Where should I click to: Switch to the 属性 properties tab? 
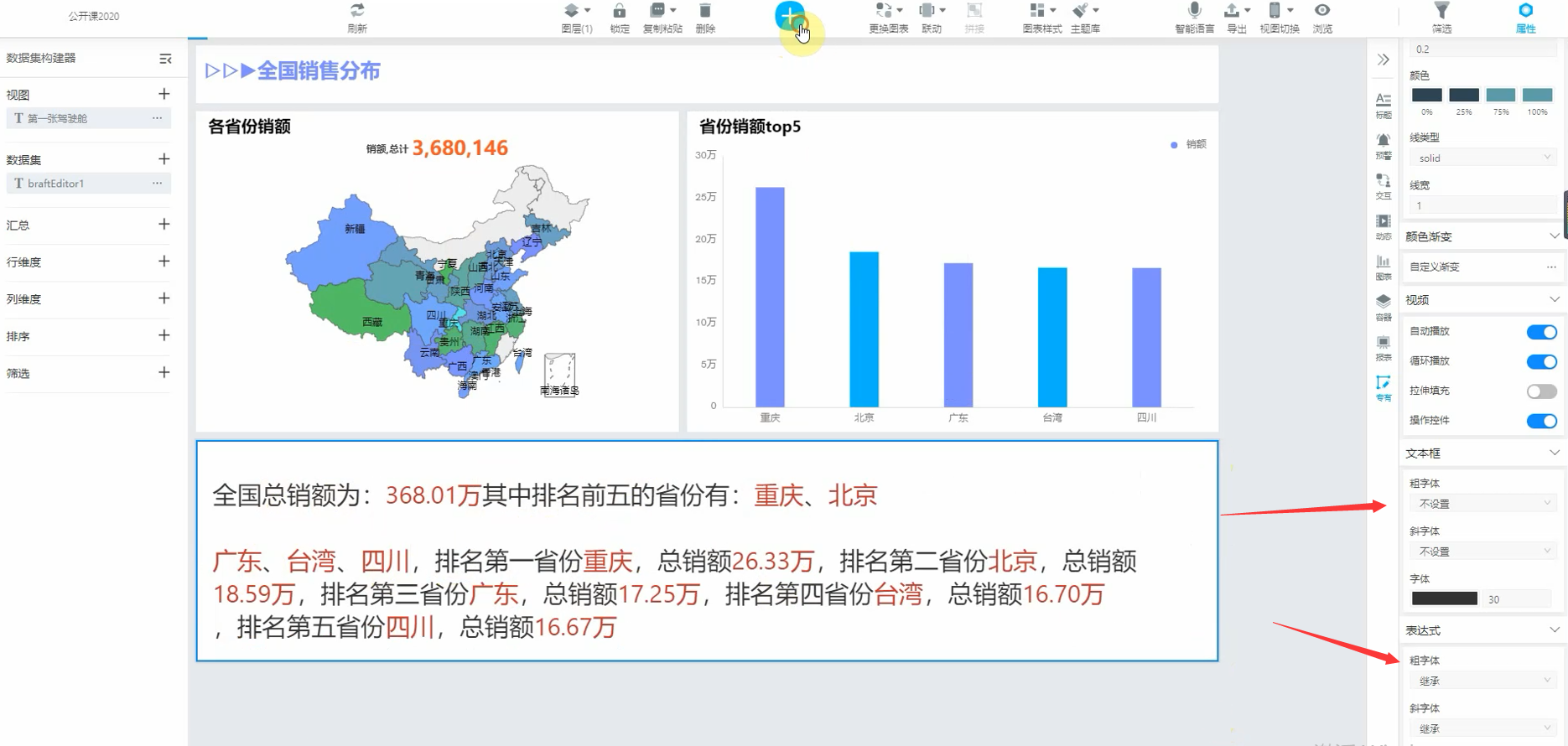coord(1525,17)
